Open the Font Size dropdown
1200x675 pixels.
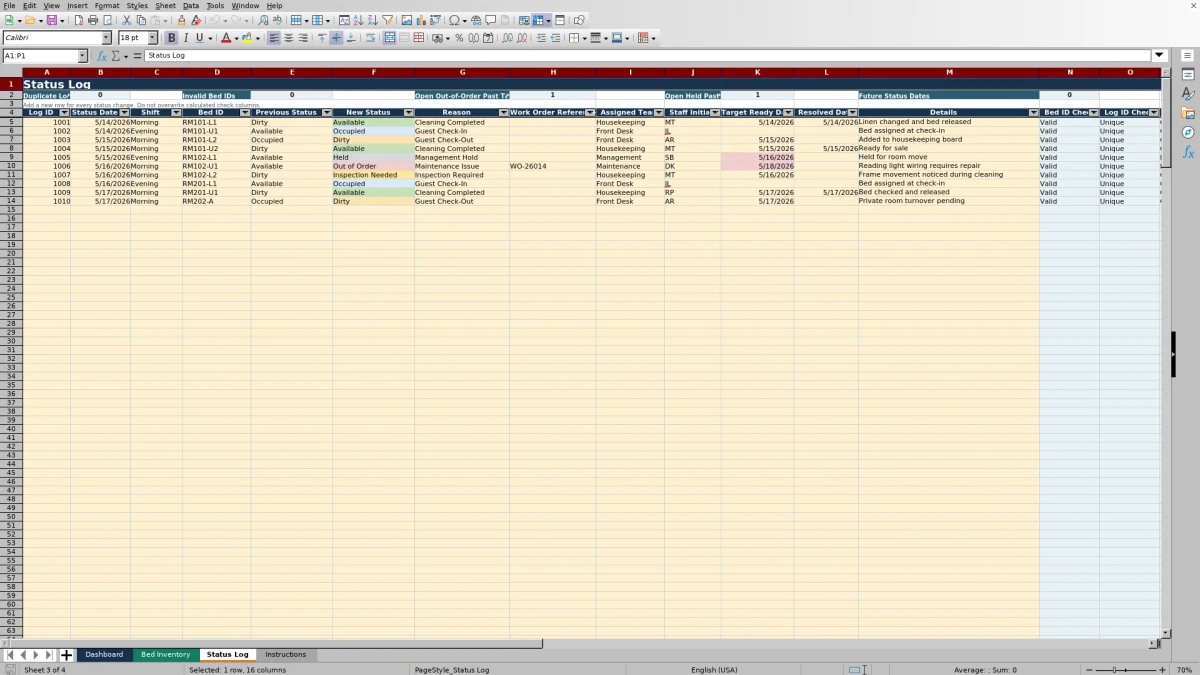pos(153,38)
